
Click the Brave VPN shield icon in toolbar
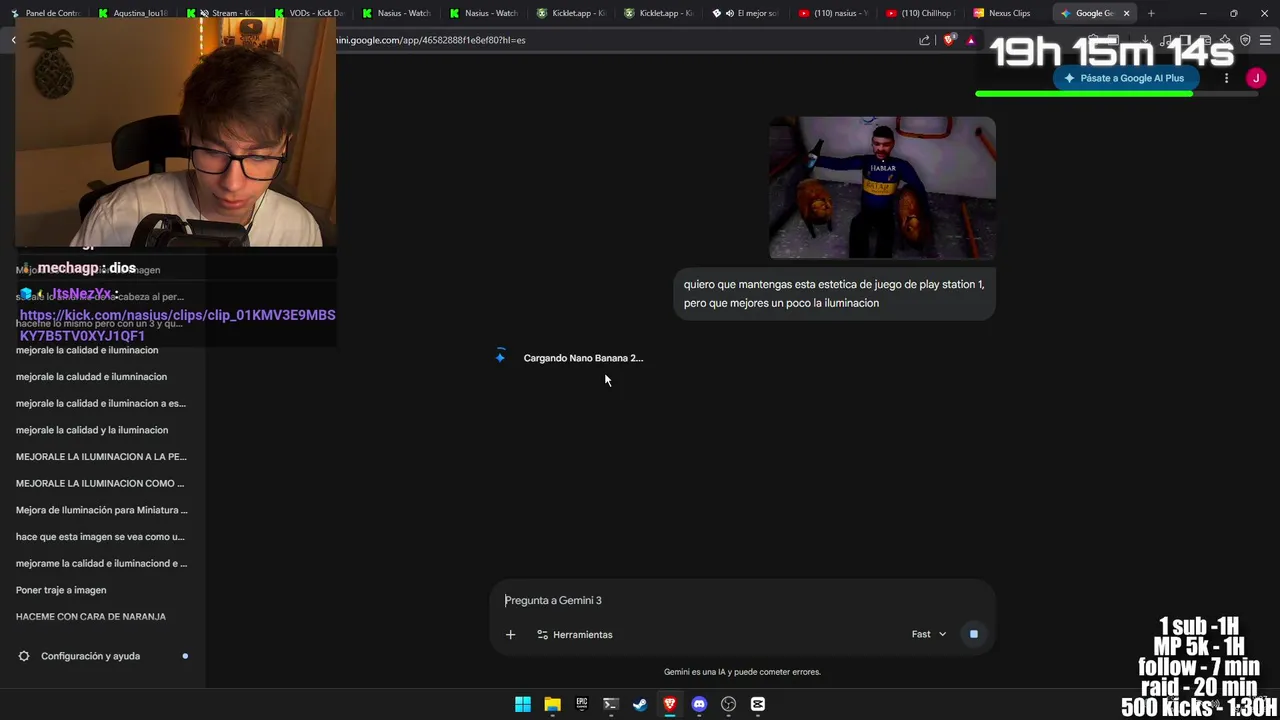1245,40
